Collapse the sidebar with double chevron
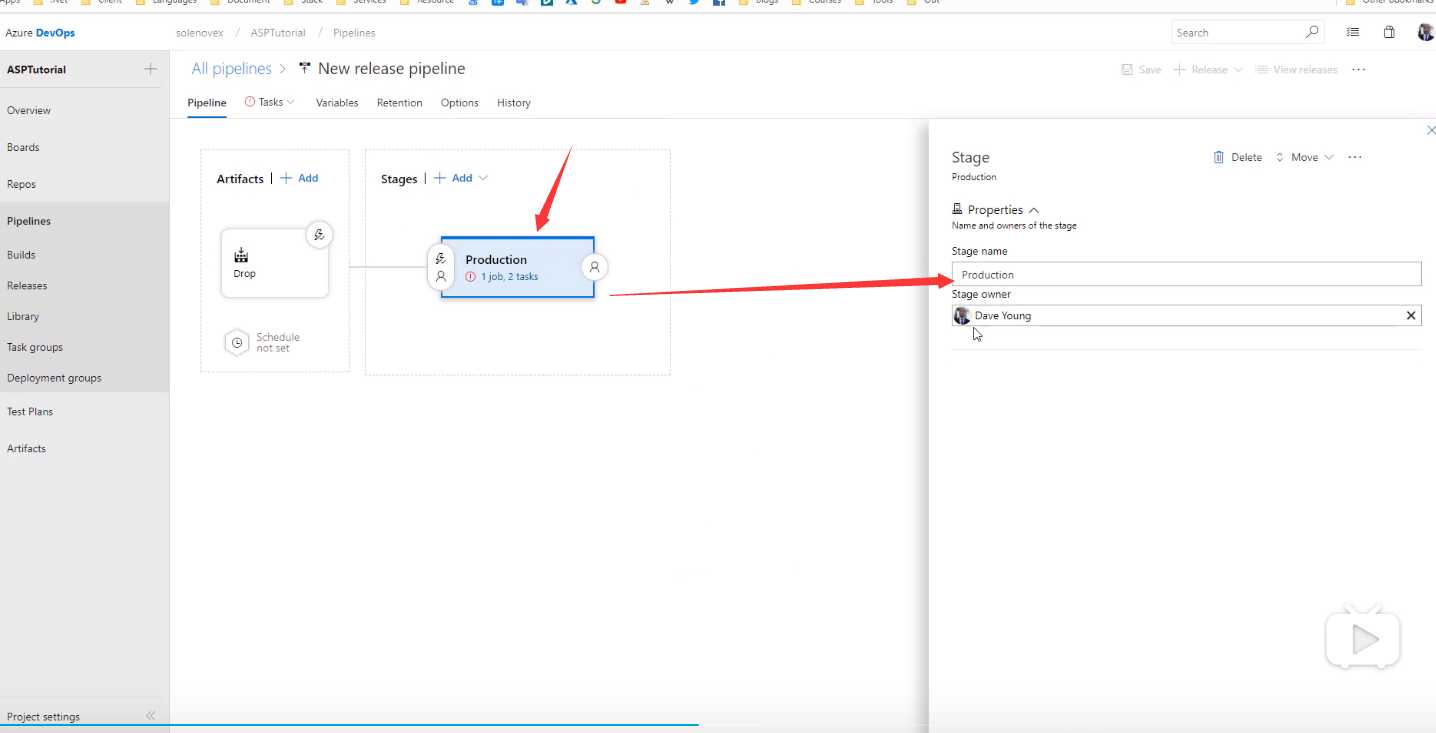The height and width of the screenshot is (733, 1436). (151, 715)
